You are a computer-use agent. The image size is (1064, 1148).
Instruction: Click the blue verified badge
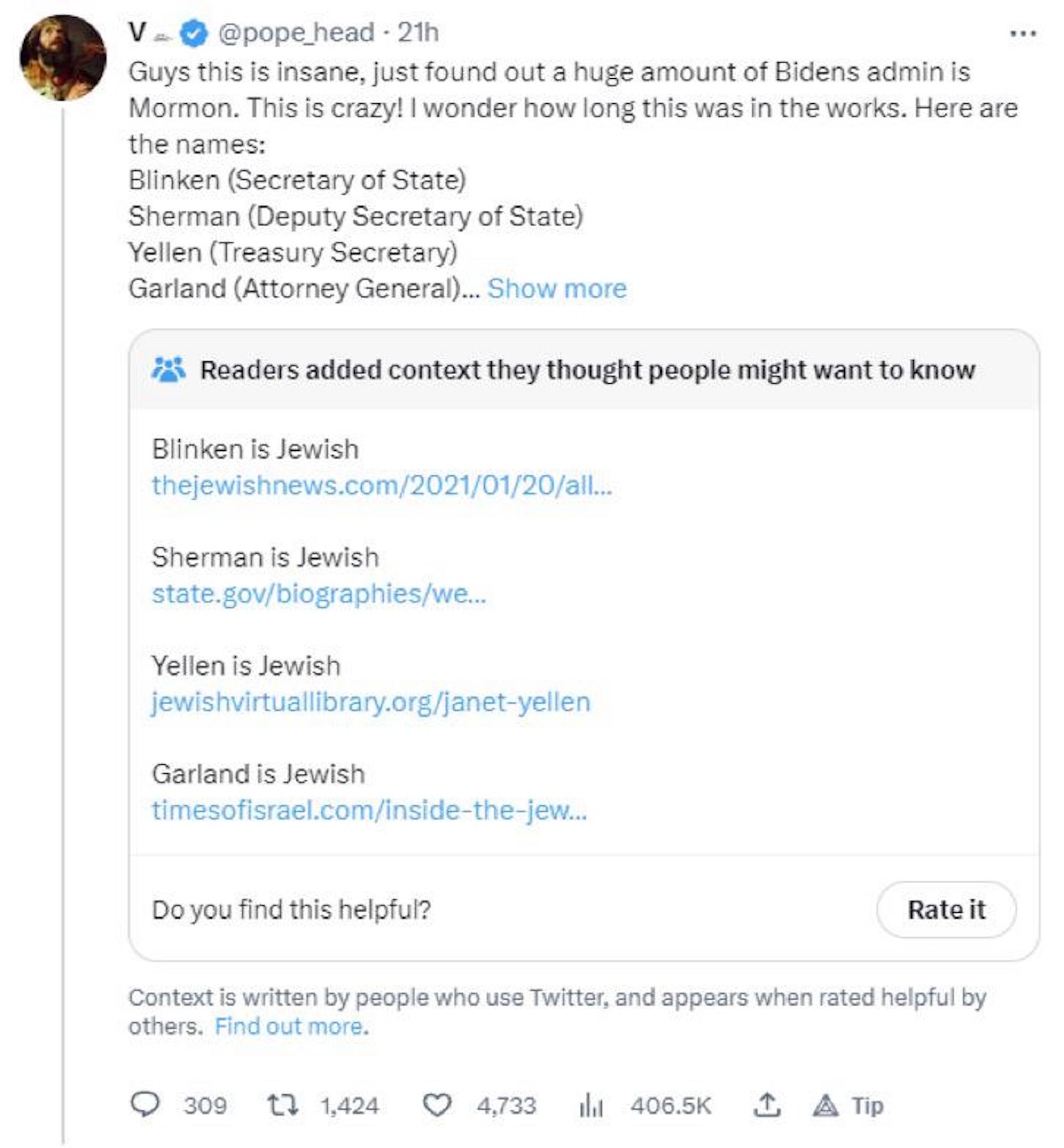pyautogui.click(x=194, y=33)
